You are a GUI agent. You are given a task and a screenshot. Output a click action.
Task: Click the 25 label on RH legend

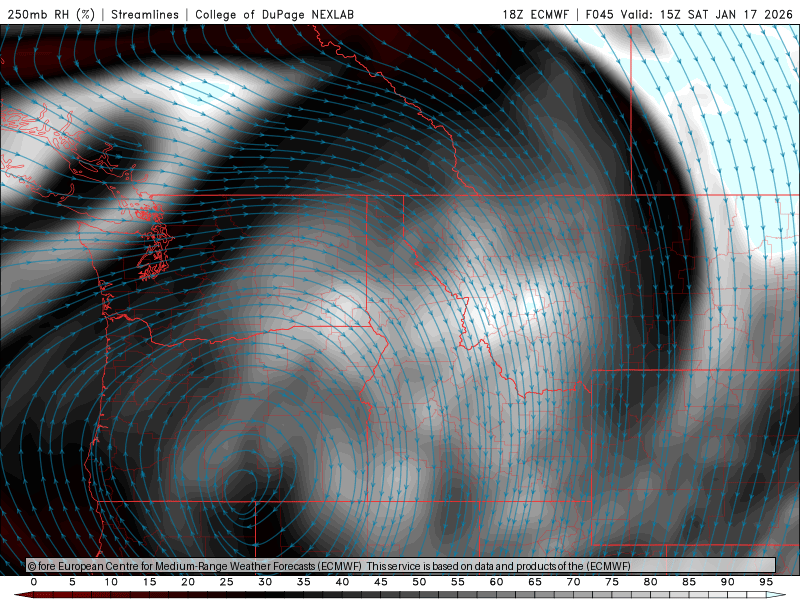click(227, 582)
